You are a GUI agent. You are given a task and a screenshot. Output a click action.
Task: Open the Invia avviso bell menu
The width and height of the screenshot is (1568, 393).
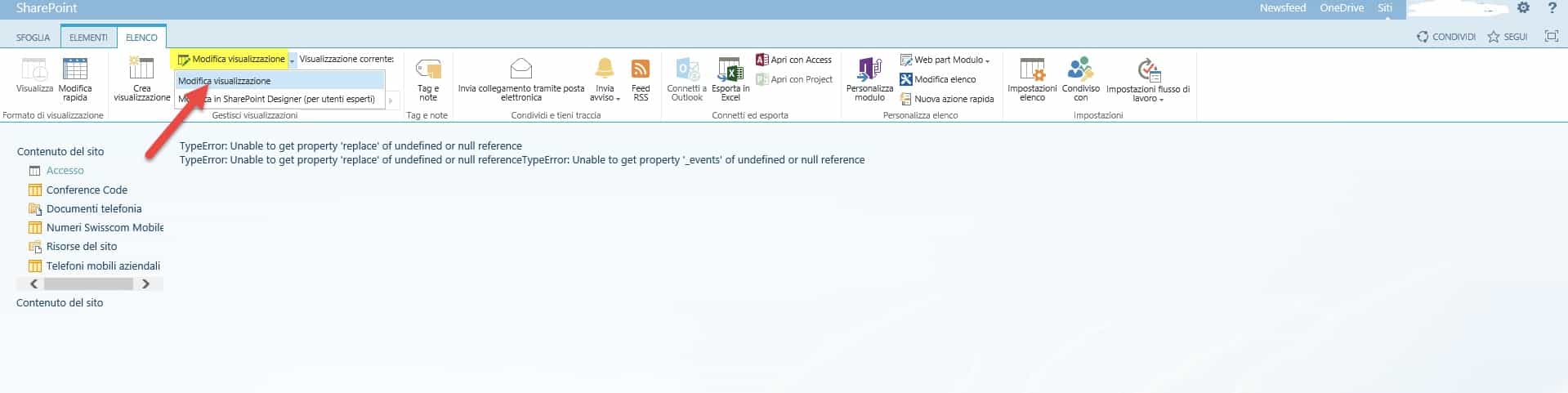[605, 79]
